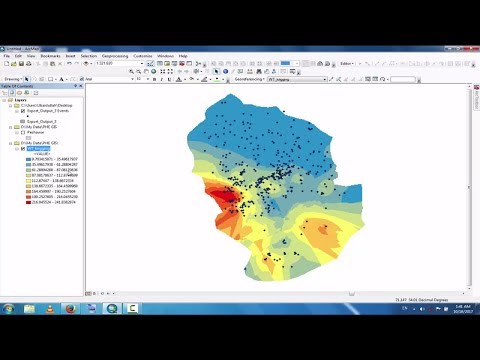Open the Edit menu

(x=18, y=56)
